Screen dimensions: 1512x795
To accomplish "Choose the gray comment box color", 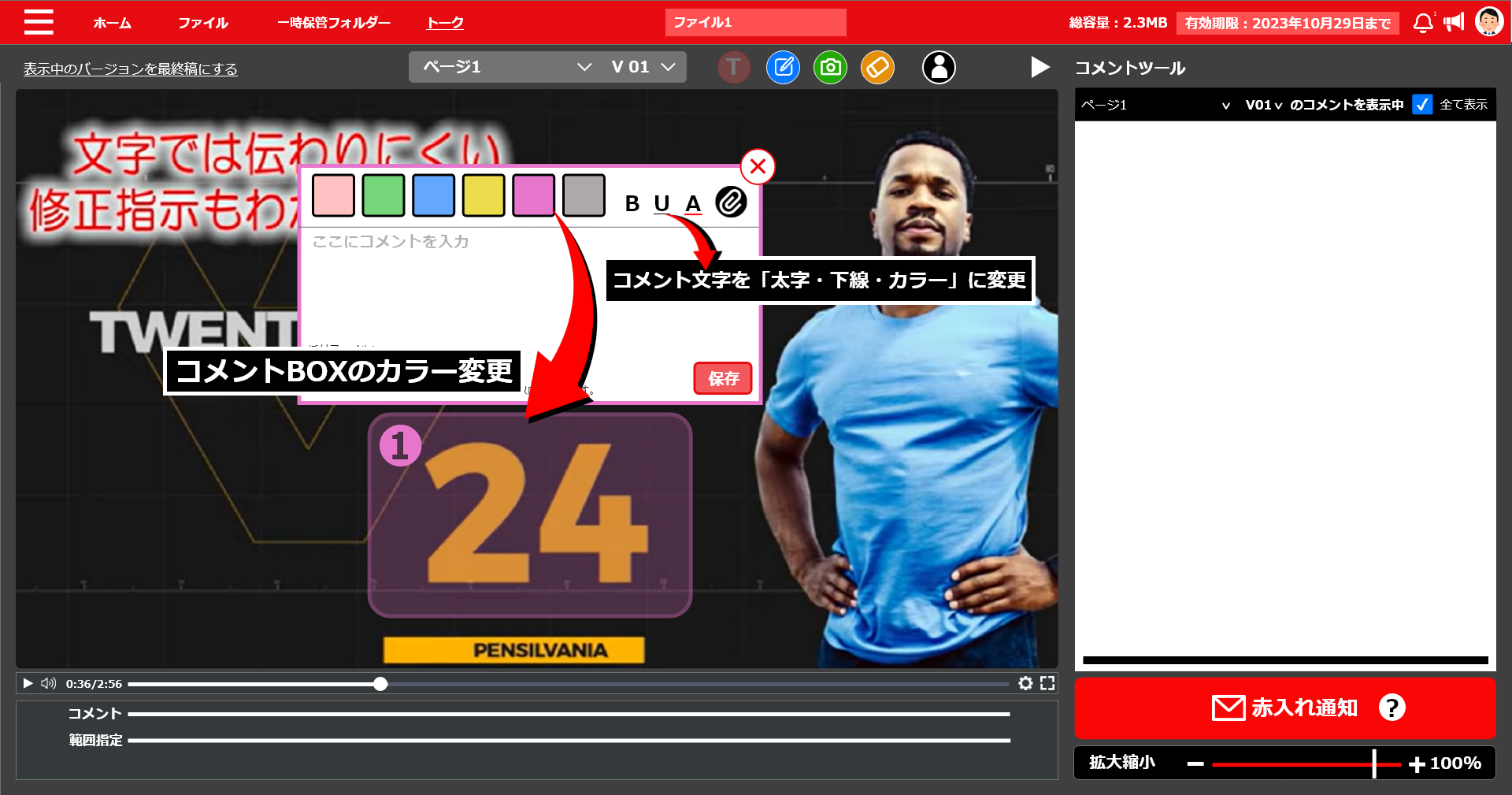I will [584, 195].
